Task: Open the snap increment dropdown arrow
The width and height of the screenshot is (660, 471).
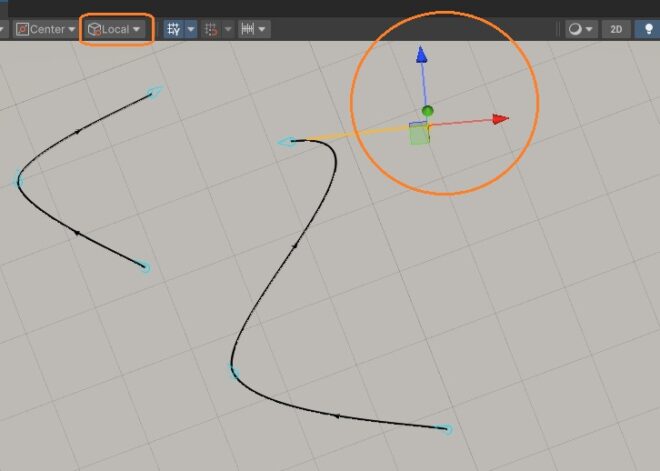Action: (262, 29)
